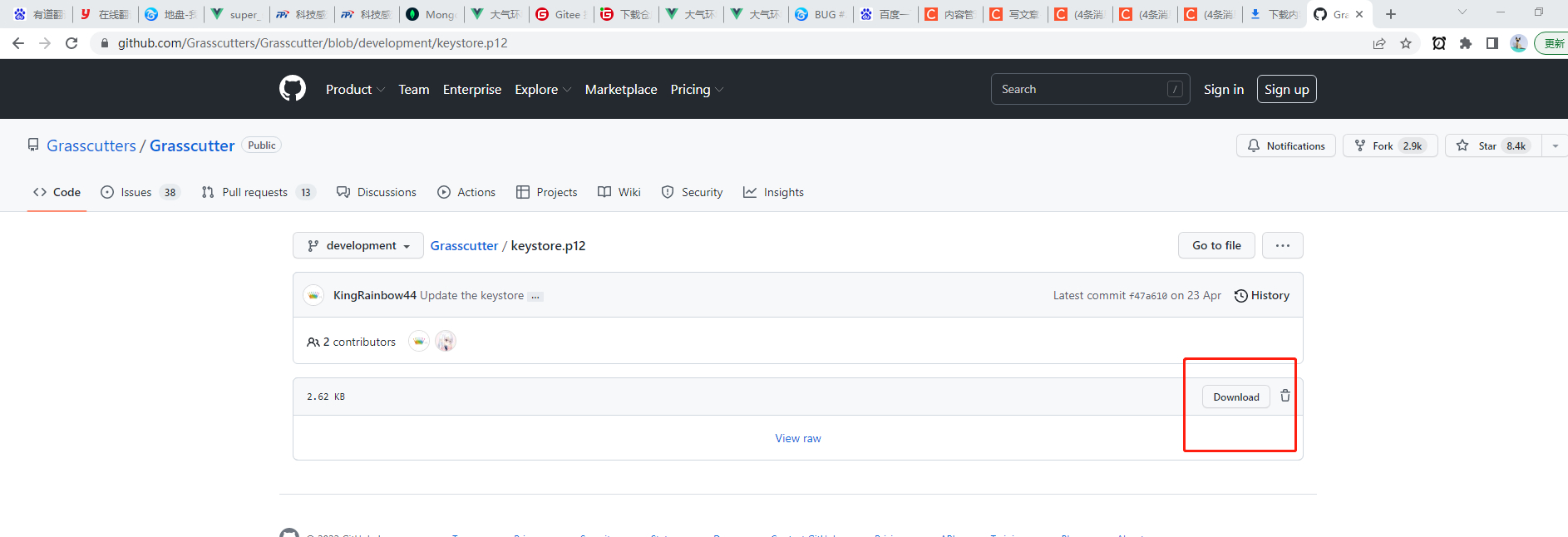
Task: Click the Sign in link
Action: pyautogui.click(x=1224, y=89)
